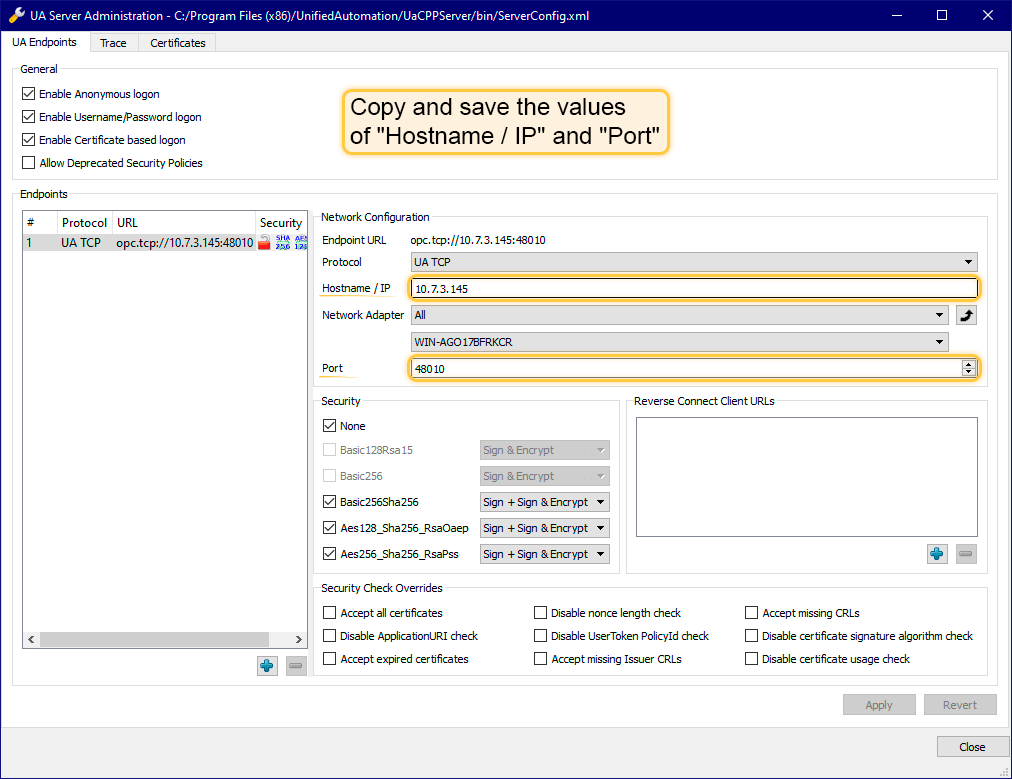Click the wrench app icon in title bar

click(x=16, y=15)
